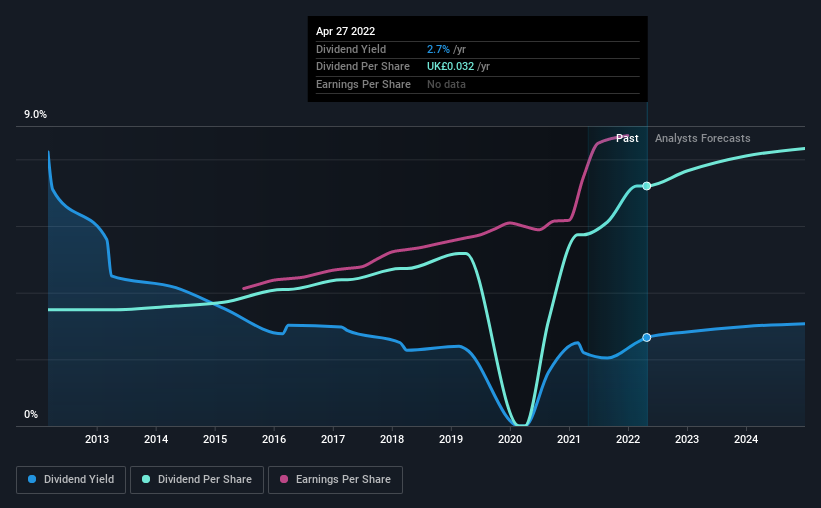The image size is (821, 508).
Task: Click the Past label on the chart
Action: pyautogui.click(x=627, y=138)
